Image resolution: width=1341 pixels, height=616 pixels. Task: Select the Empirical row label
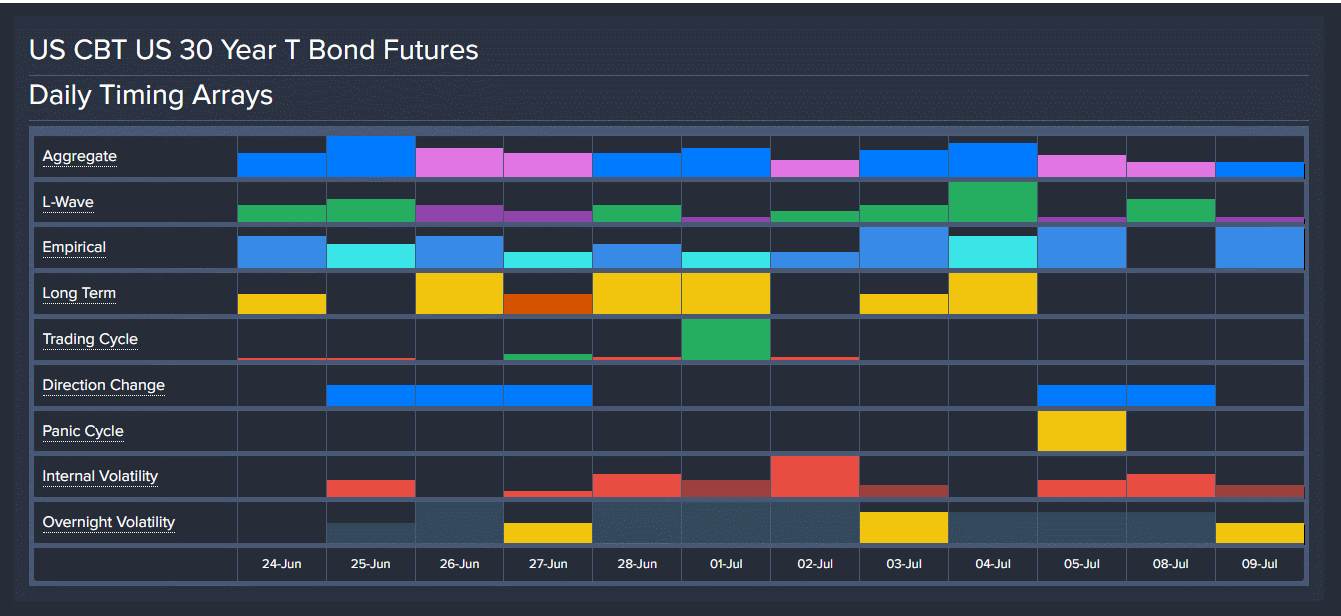coord(74,247)
